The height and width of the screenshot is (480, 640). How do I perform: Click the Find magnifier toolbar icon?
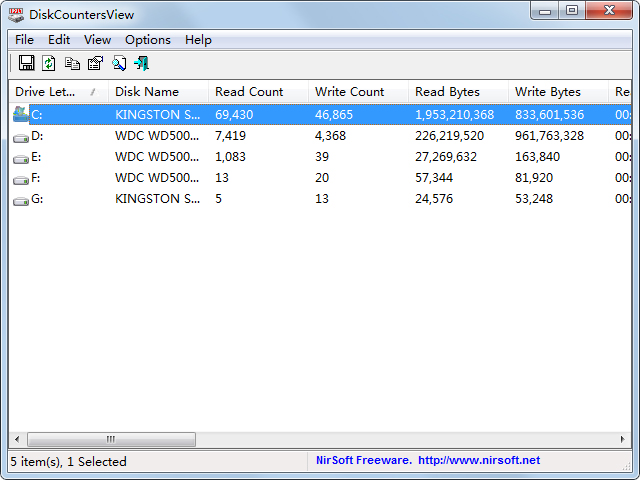tap(119, 63)
